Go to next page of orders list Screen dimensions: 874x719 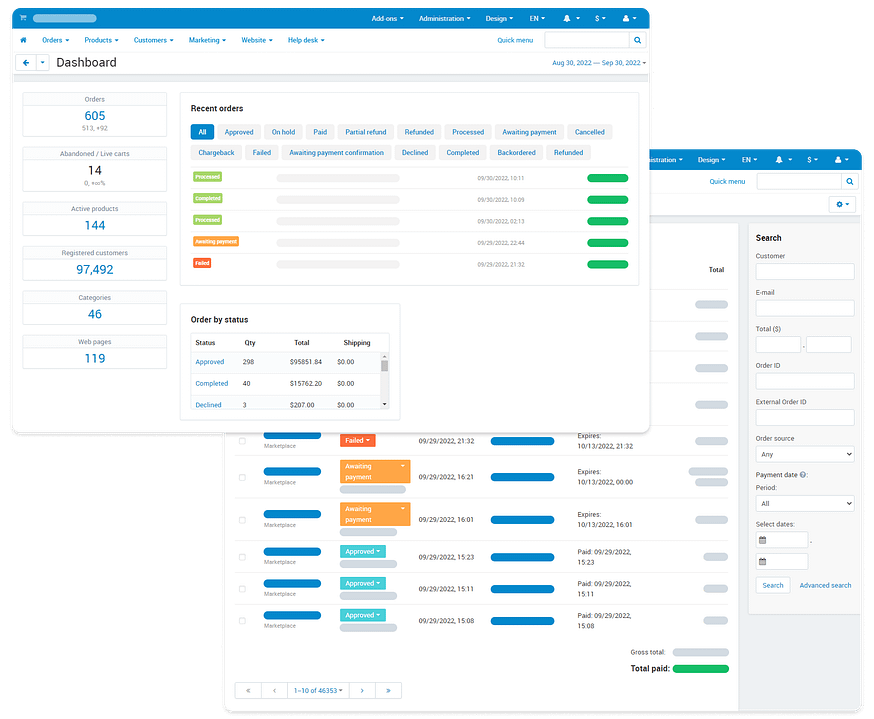pyautogui.click(x=362, y=690)
